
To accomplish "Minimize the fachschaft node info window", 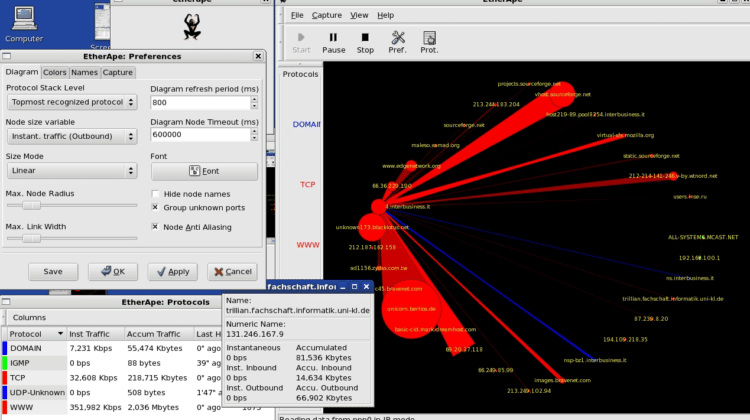I will (343, 287).
